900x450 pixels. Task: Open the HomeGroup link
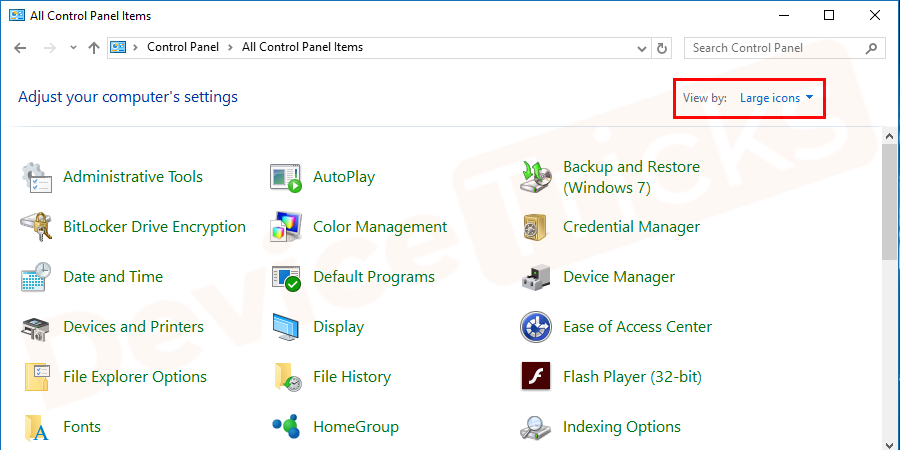(356, 427)
